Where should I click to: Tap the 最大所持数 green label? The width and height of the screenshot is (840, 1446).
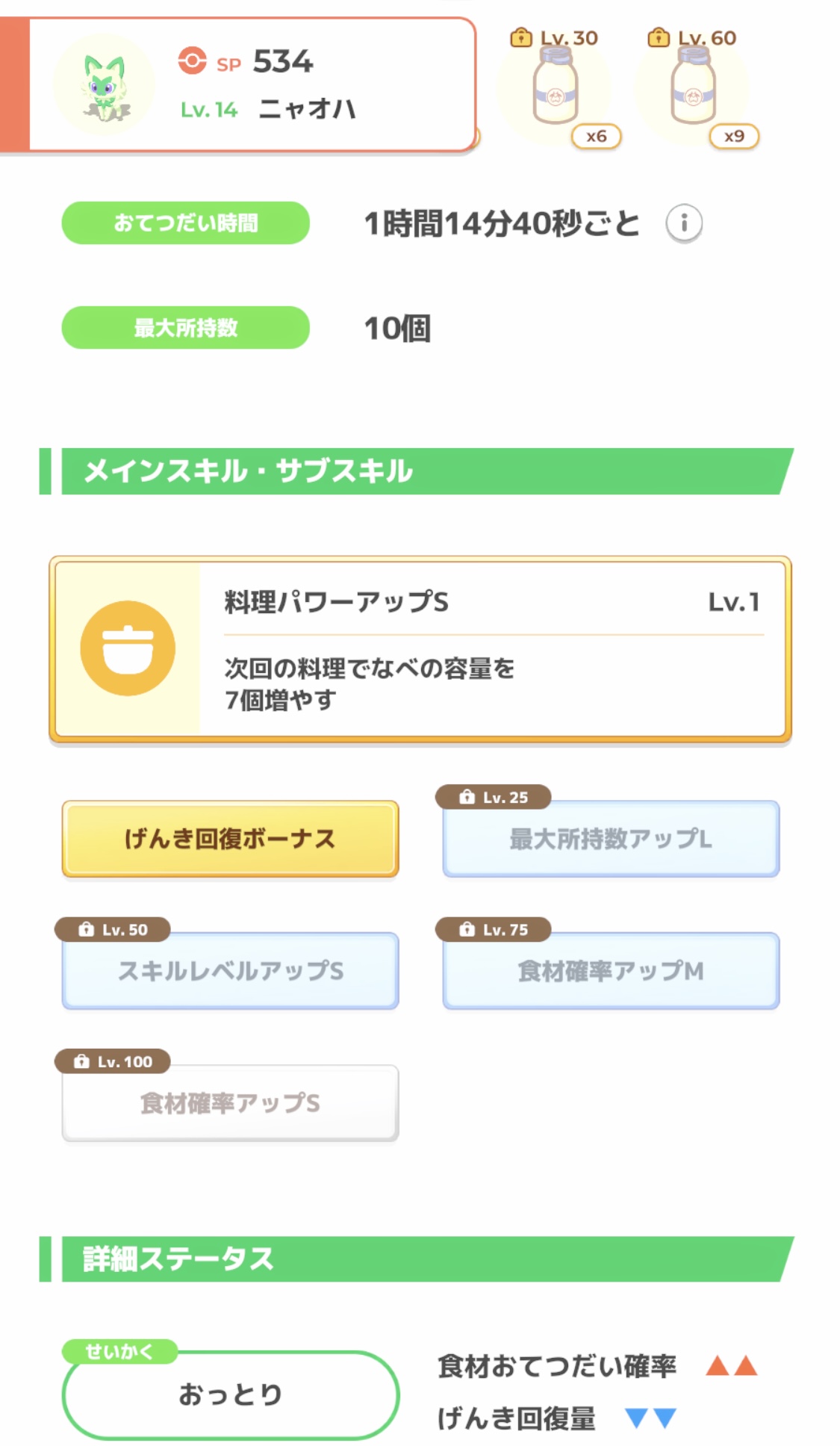pyautogui.click(x=185, y=327)
